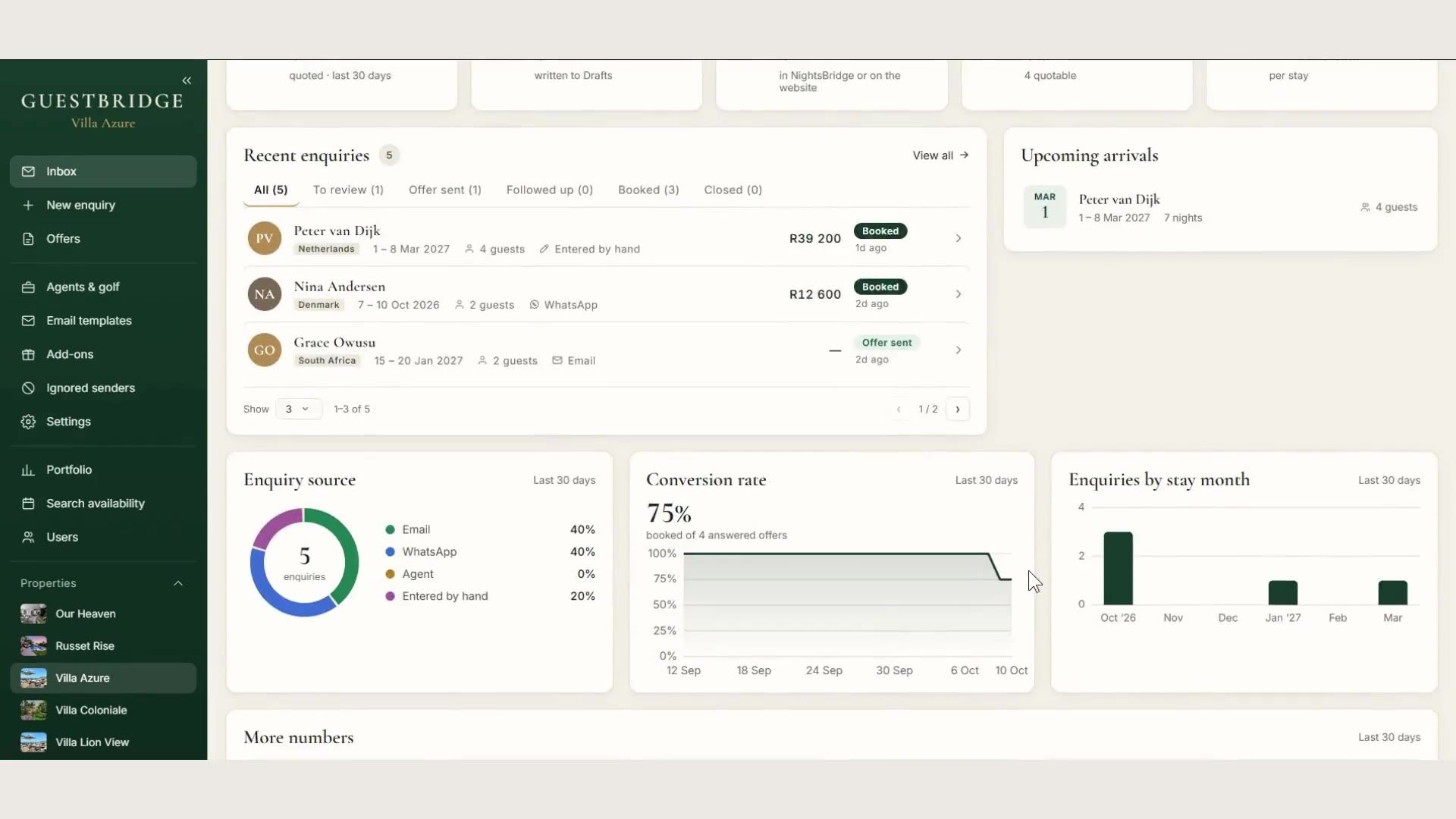Select the Villa Lion View property
The image size is (1456, 819).
tap(103, 742)
